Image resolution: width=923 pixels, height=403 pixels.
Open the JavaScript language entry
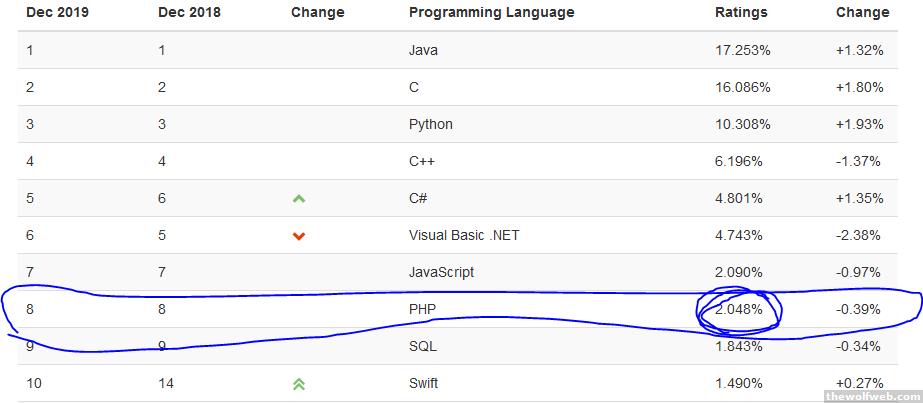(441, 272)
